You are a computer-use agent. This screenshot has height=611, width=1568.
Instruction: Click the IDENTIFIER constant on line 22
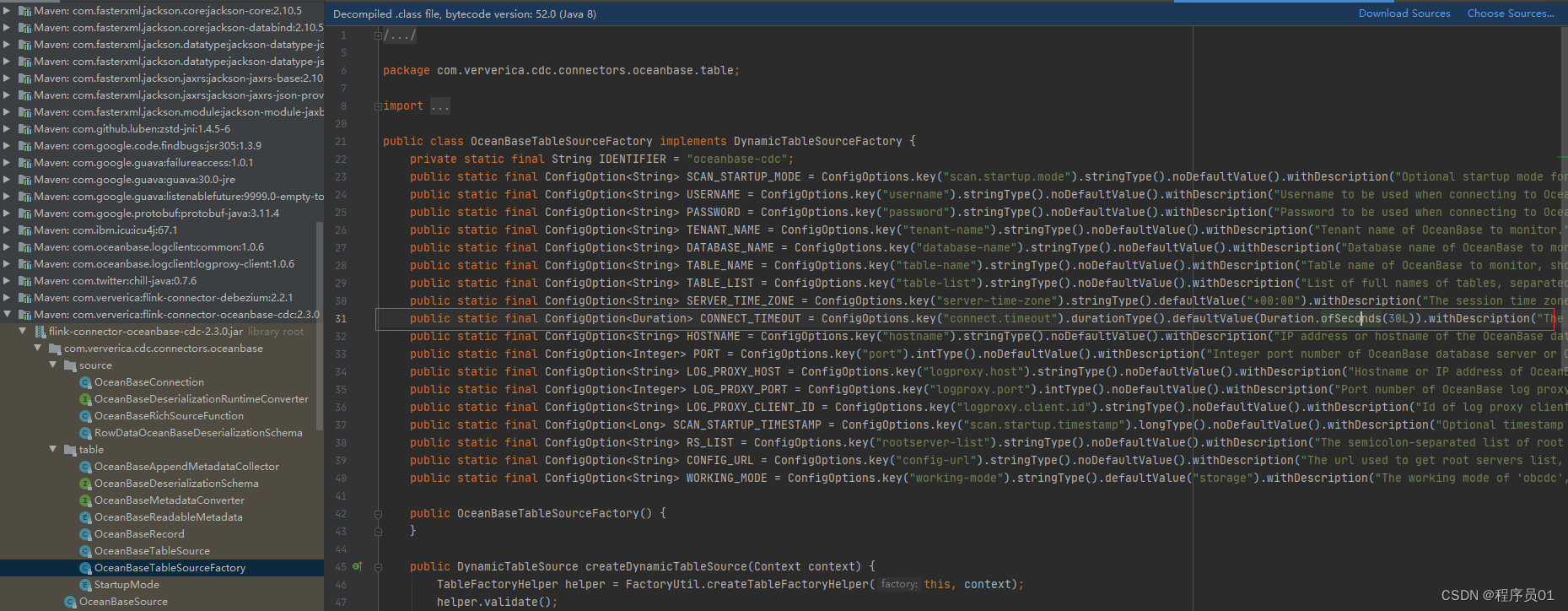point(633,159)
